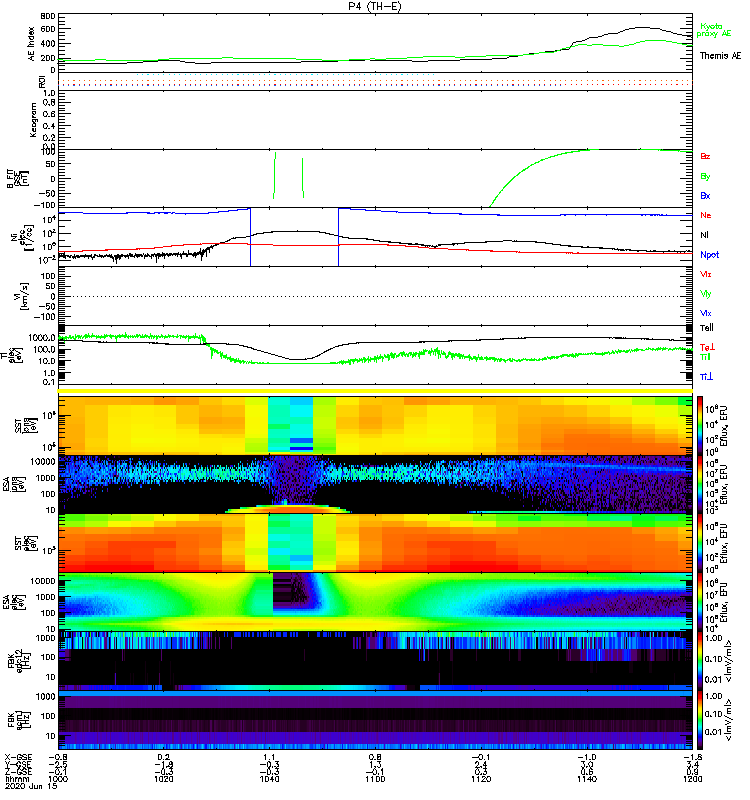Click the hhmm row label
The height and width of the screenshot is (800, 750).
(15, 779)
